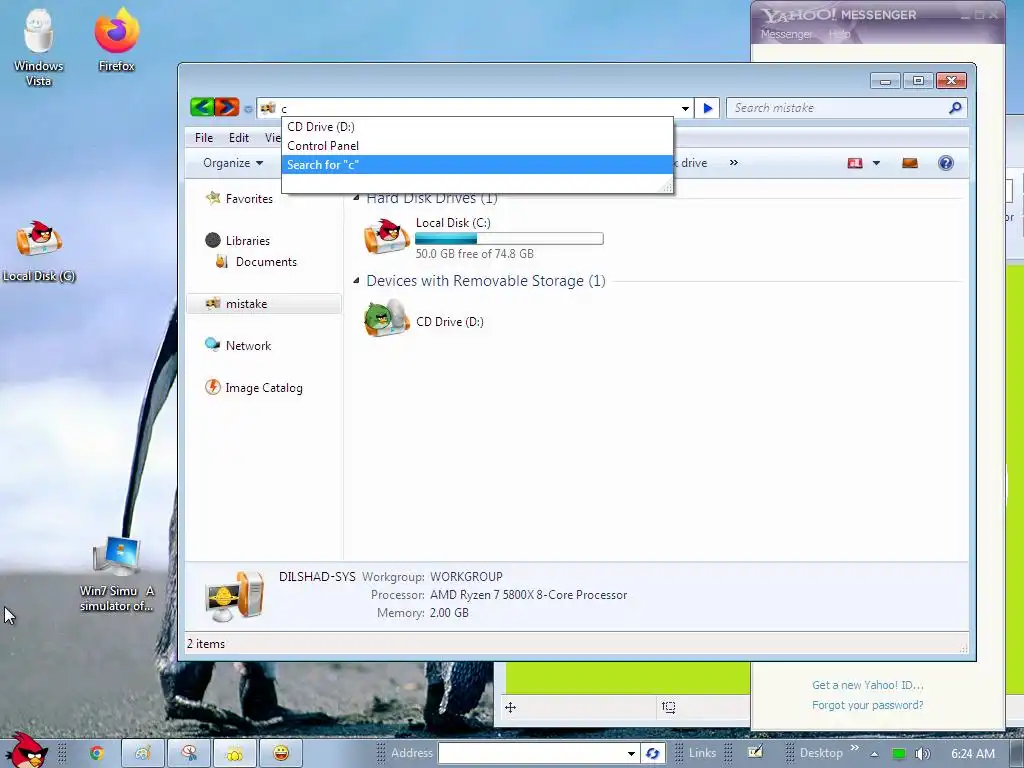Click Local Disk (C:) capacity bar
The height and width of the screenshot is (768, 1024).
click(509, 238)
